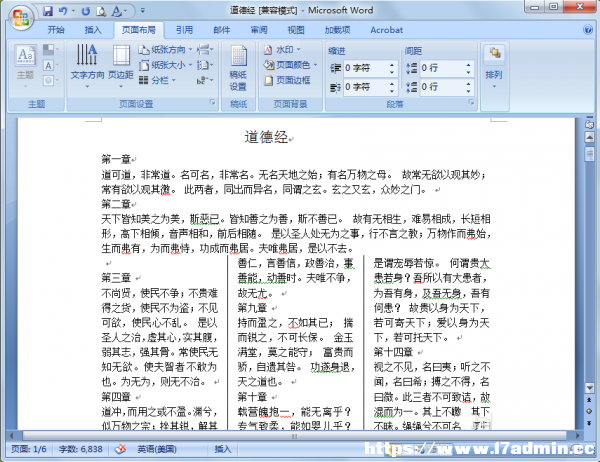This screenshot has height=462, width=600.
Task: Open Print Preview from quick access toolbar
Action: (x=101, y=11)
